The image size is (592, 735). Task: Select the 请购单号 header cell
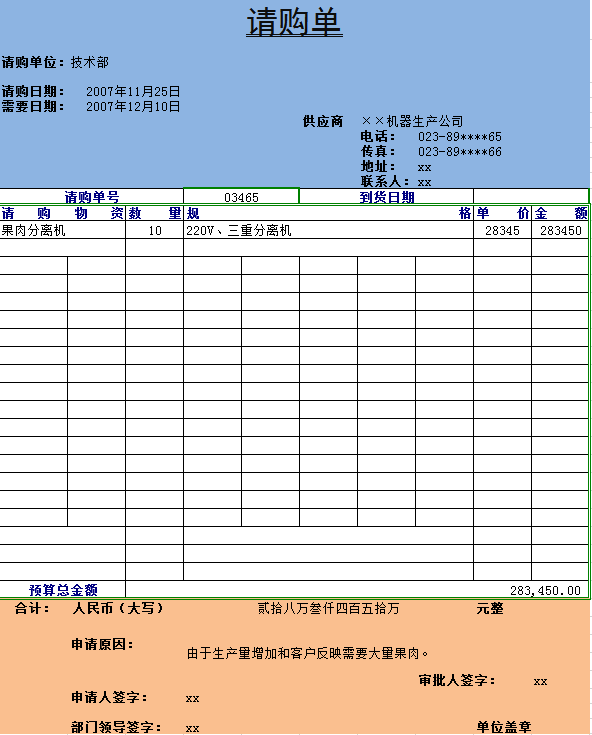coord(92,197)
